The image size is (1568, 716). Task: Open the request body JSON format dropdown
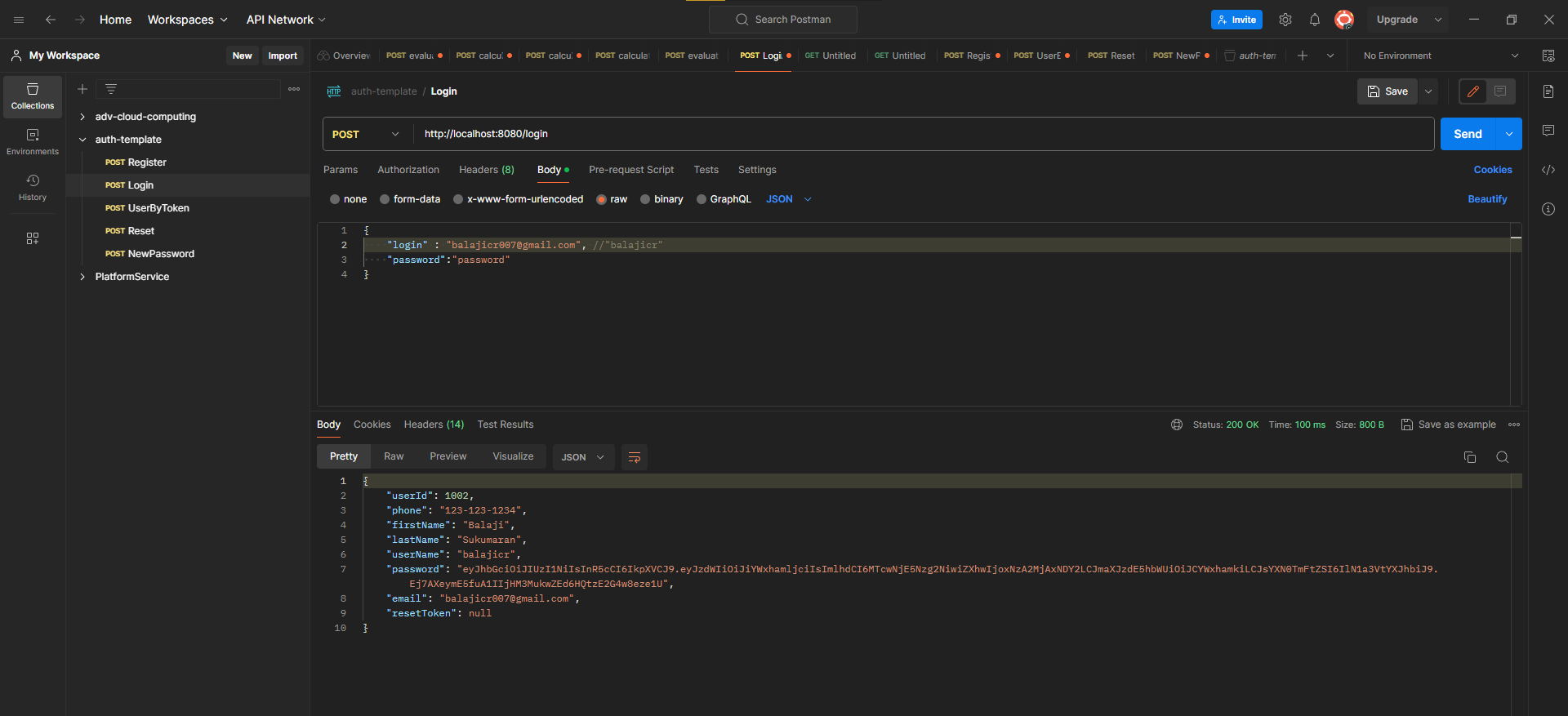(789, 199)
